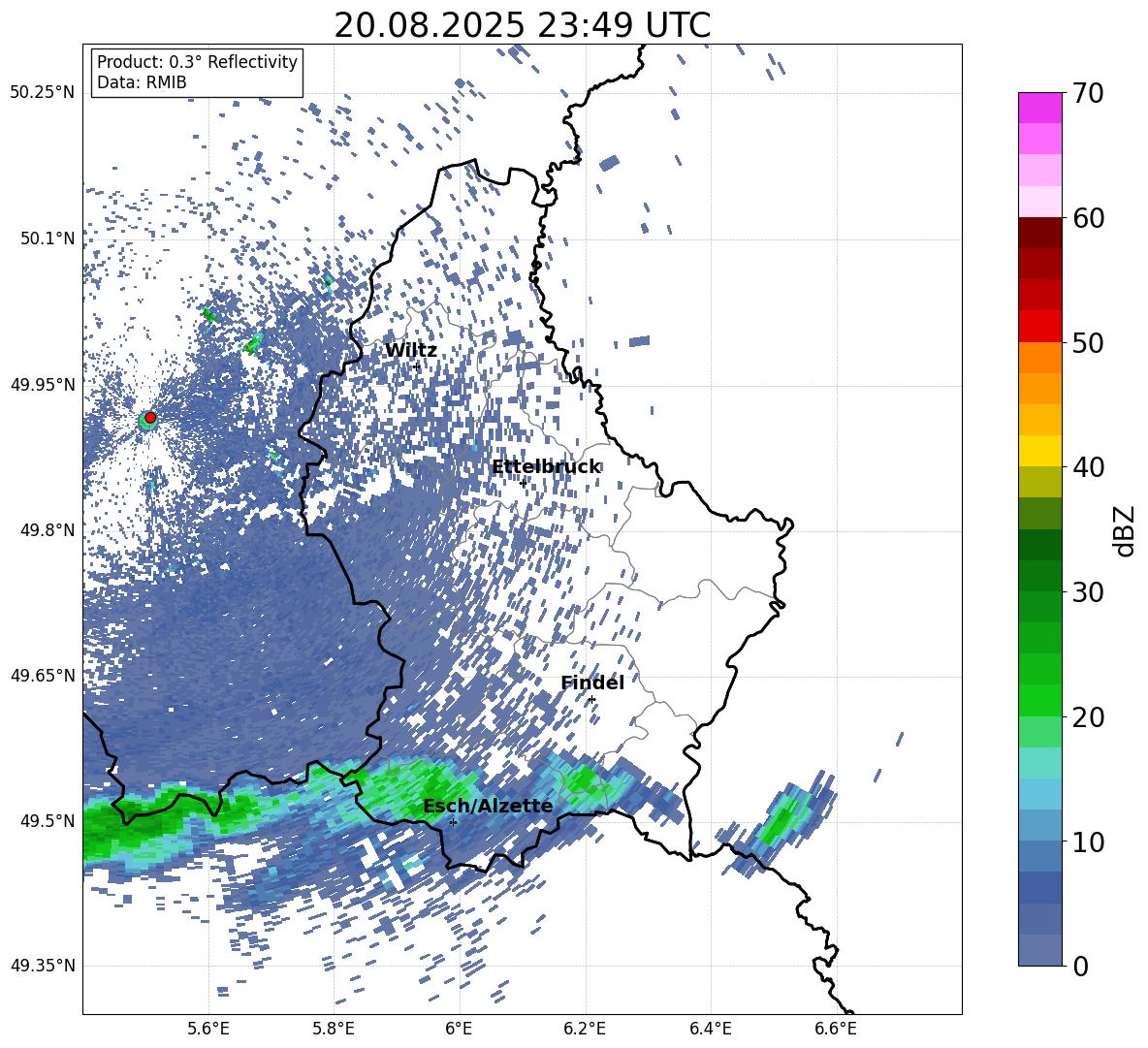Click the 49.65°N latitude label
This screenshot has height=1048, width=1148.
[x=43, y=675]
